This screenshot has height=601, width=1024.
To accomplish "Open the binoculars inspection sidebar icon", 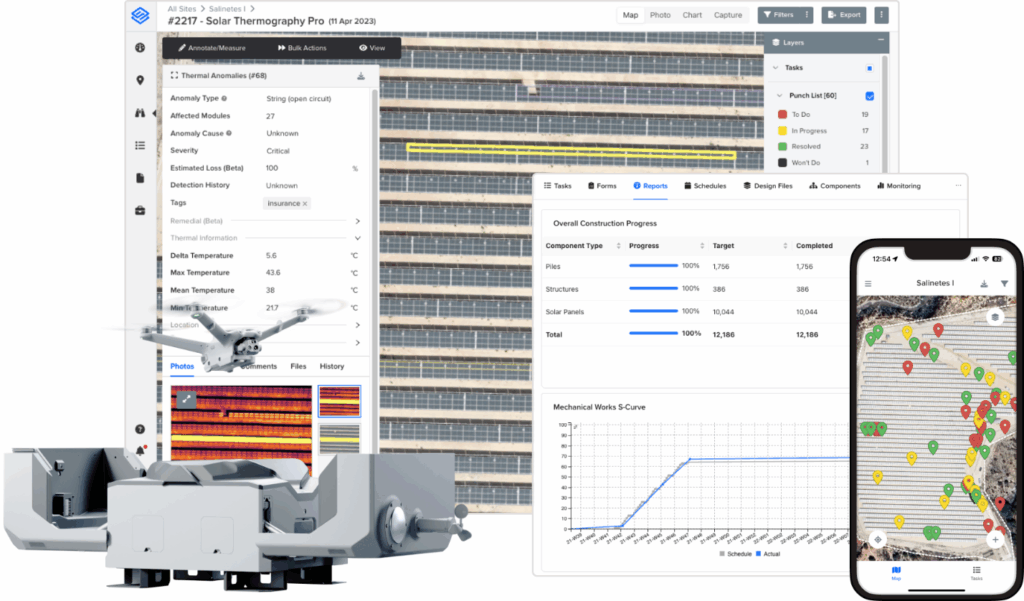I will coord(140,113).
